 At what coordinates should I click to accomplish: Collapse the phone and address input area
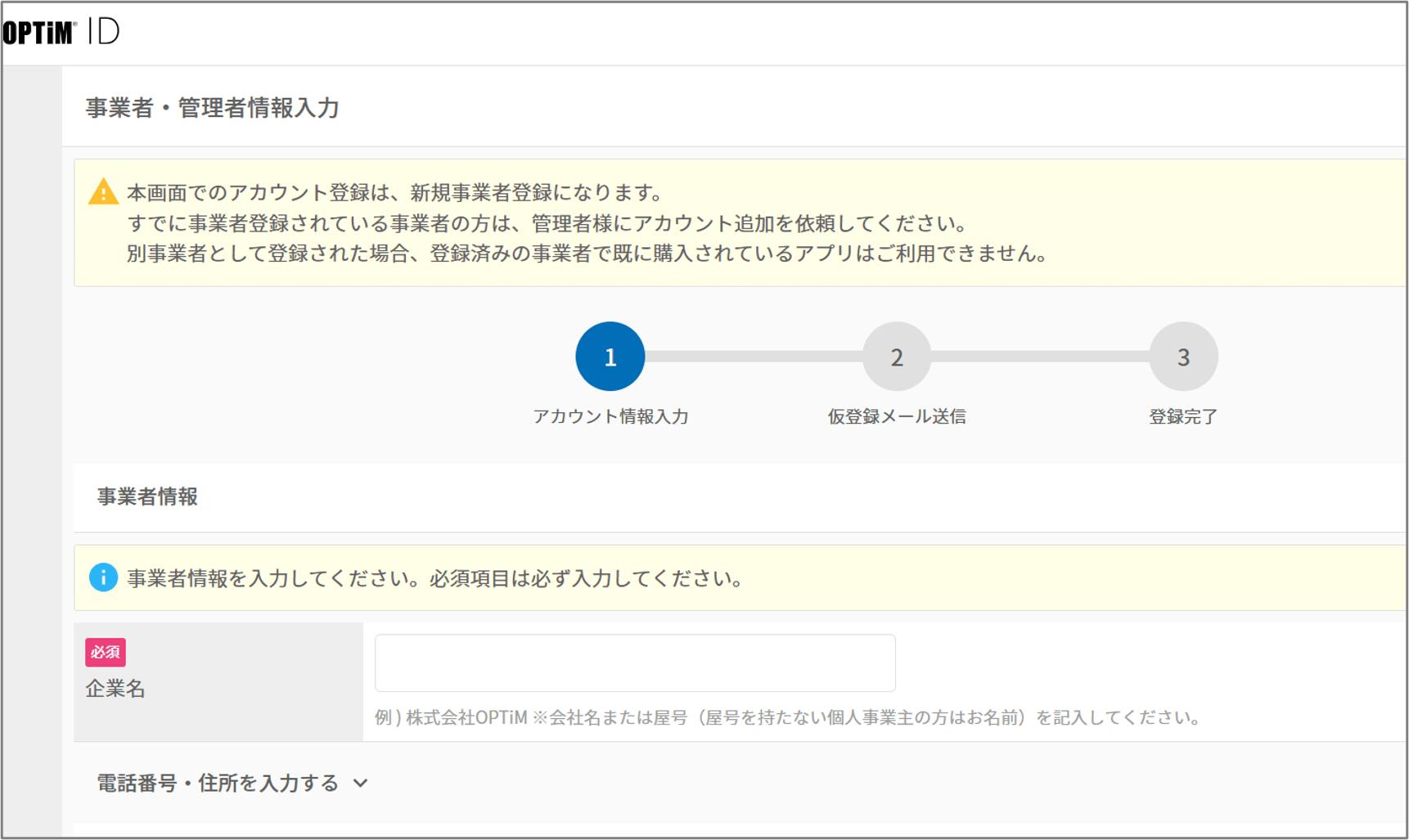(215, 782)
